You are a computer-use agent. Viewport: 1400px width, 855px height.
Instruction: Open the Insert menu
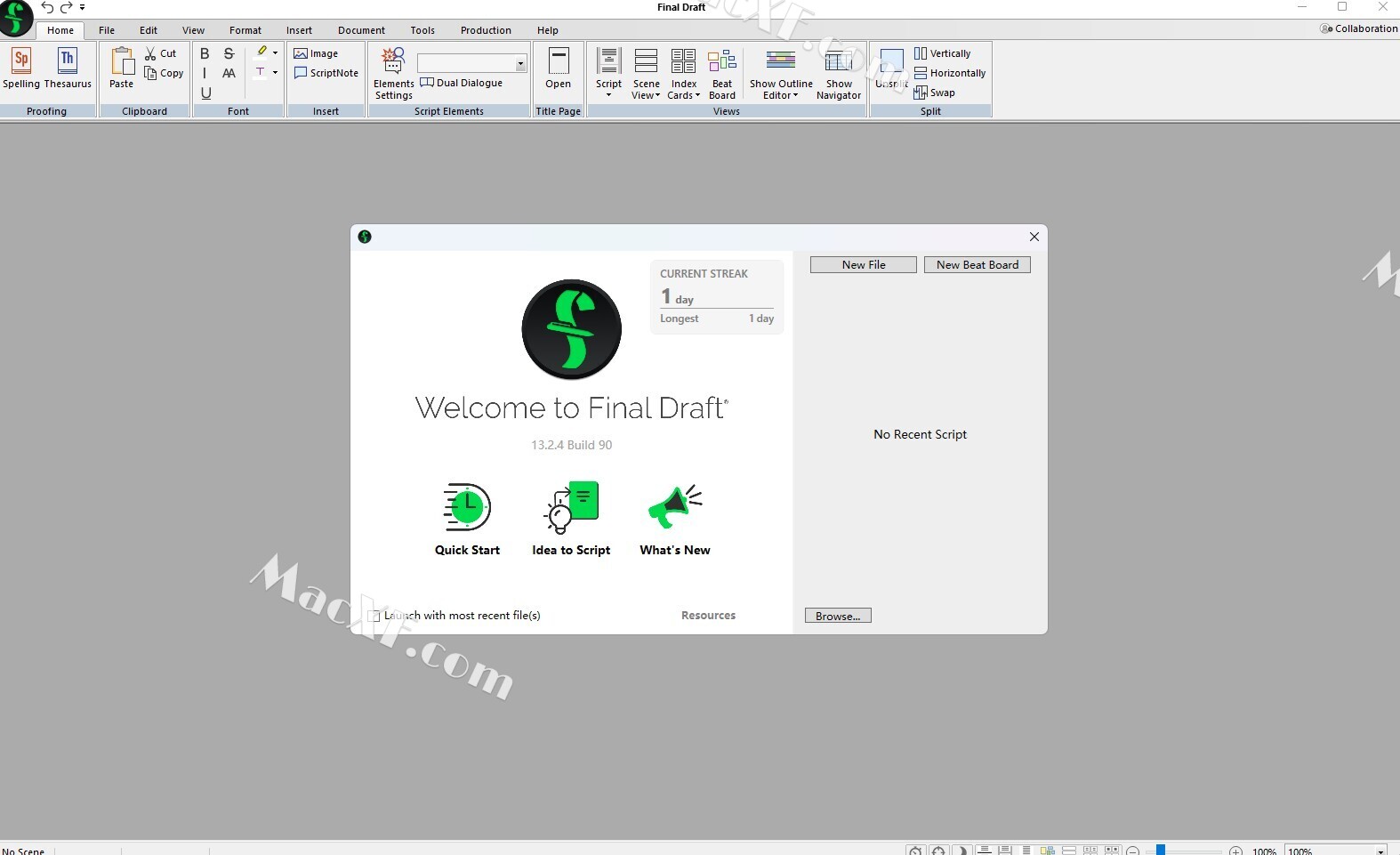tap(299, 30)
